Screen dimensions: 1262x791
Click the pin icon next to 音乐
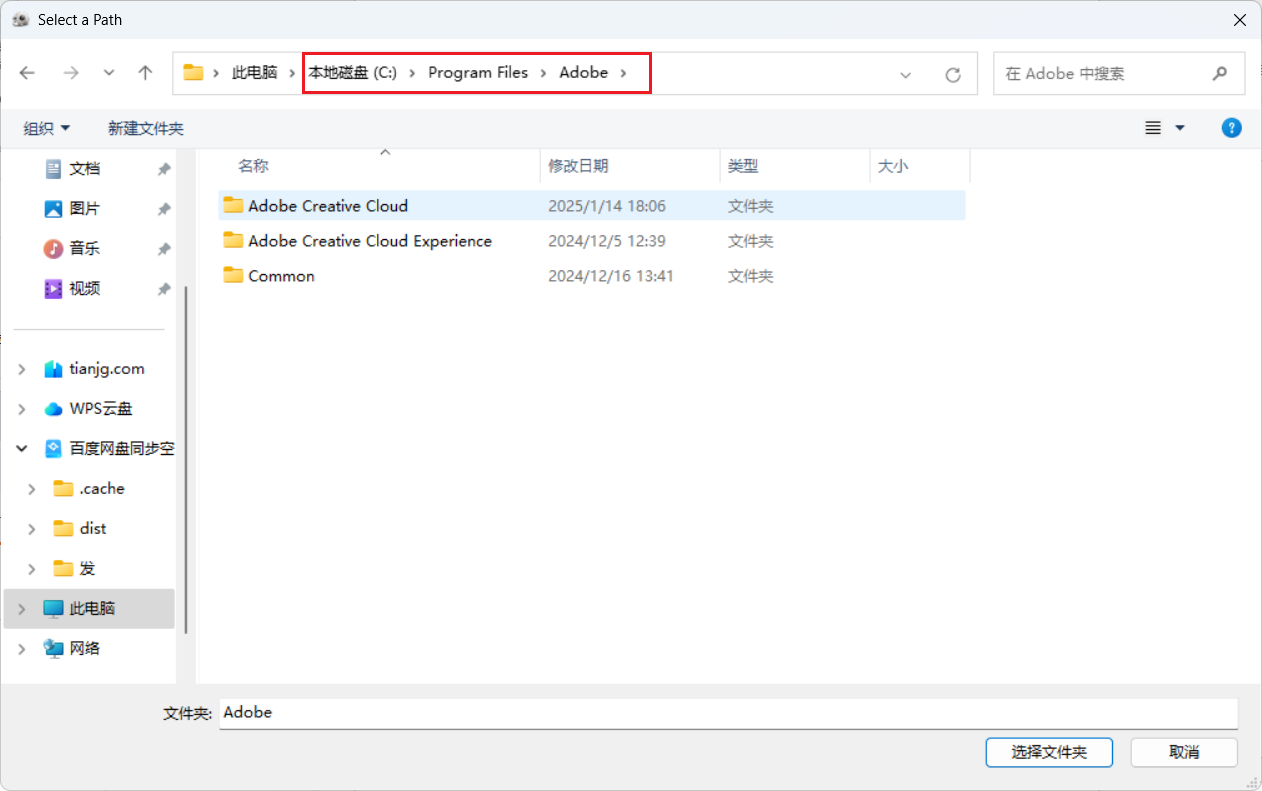[164, 250]
